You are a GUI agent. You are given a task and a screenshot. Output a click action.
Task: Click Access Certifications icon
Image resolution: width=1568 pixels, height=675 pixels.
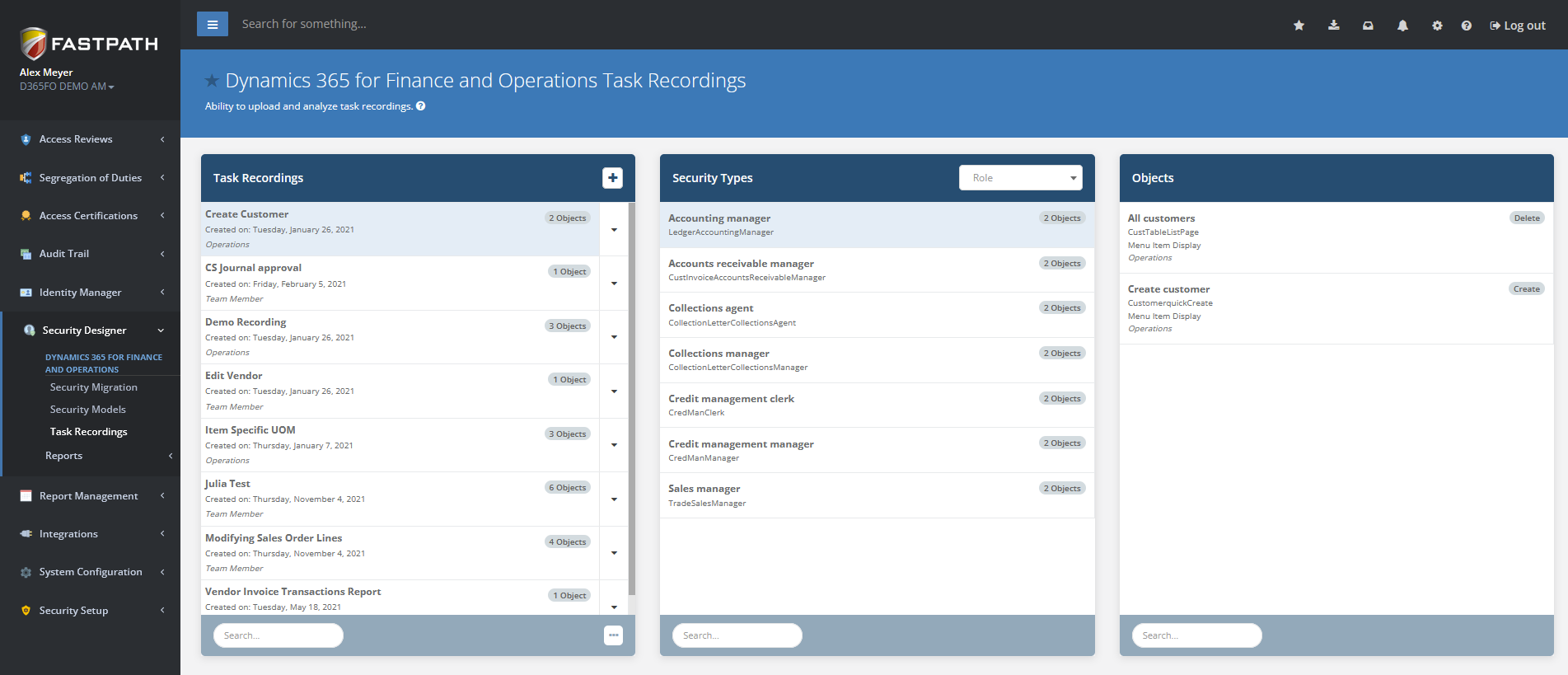click(26, 216)
